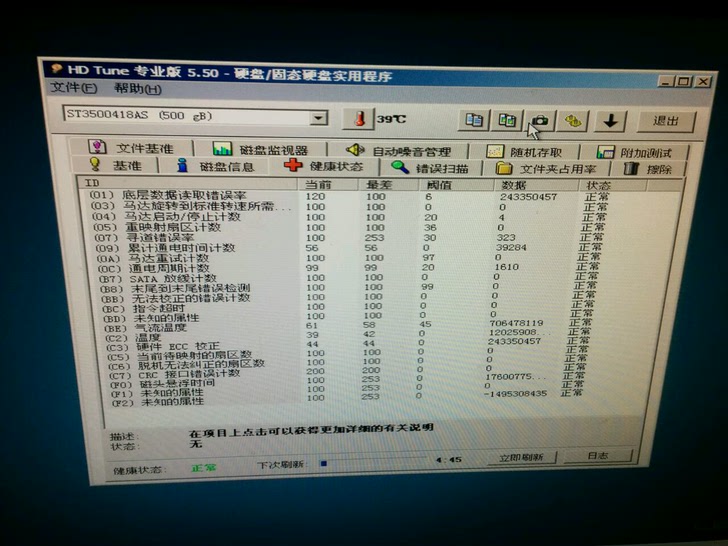Switch to the 文件夹占用率 tab
Viewport: 728px width, 546px height.
coord(546,169)
